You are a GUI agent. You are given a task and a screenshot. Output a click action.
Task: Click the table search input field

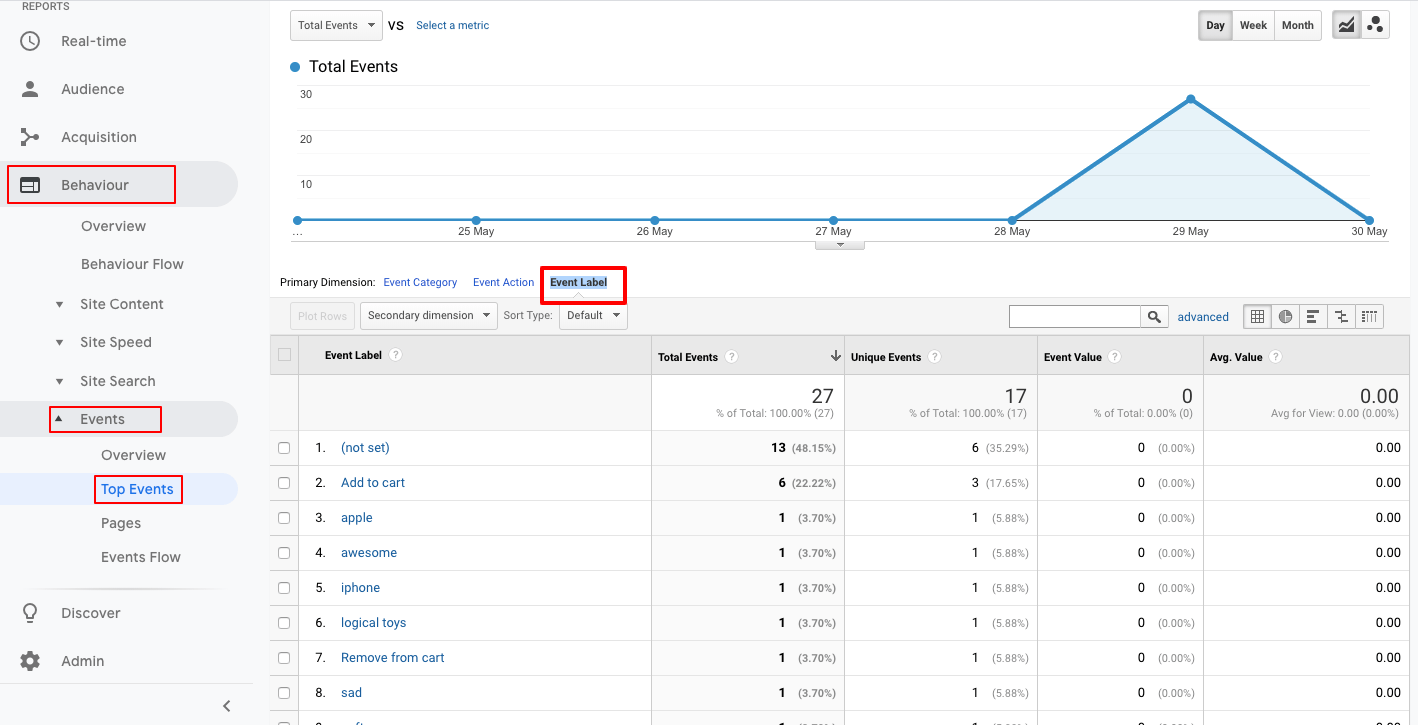[1075, 316]
